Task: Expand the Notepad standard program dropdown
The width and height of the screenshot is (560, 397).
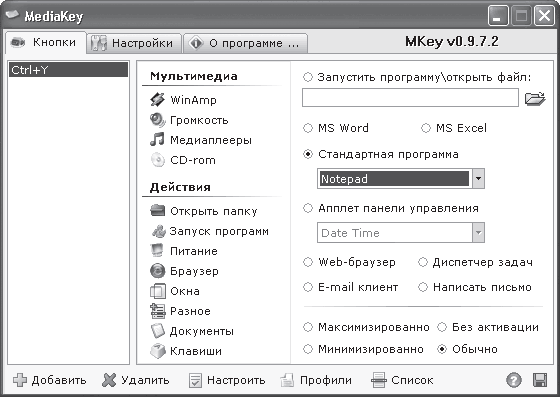Action: [478, 179]
